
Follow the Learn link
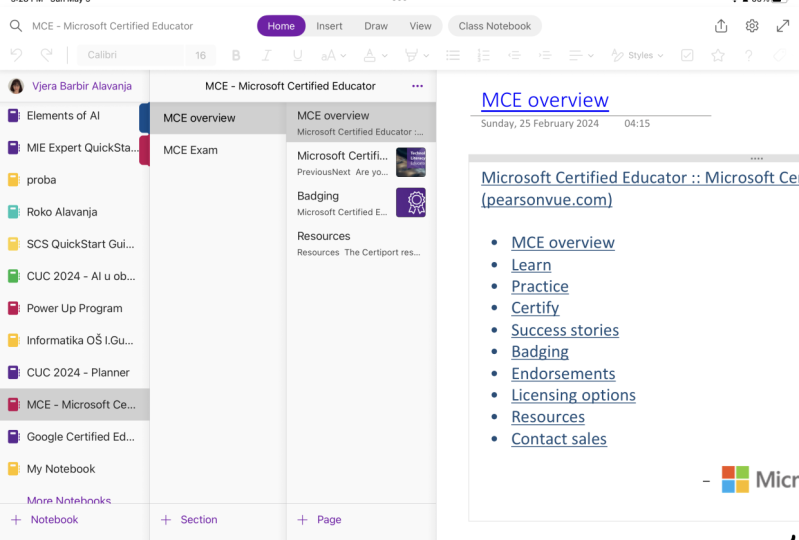pos(531,265)
